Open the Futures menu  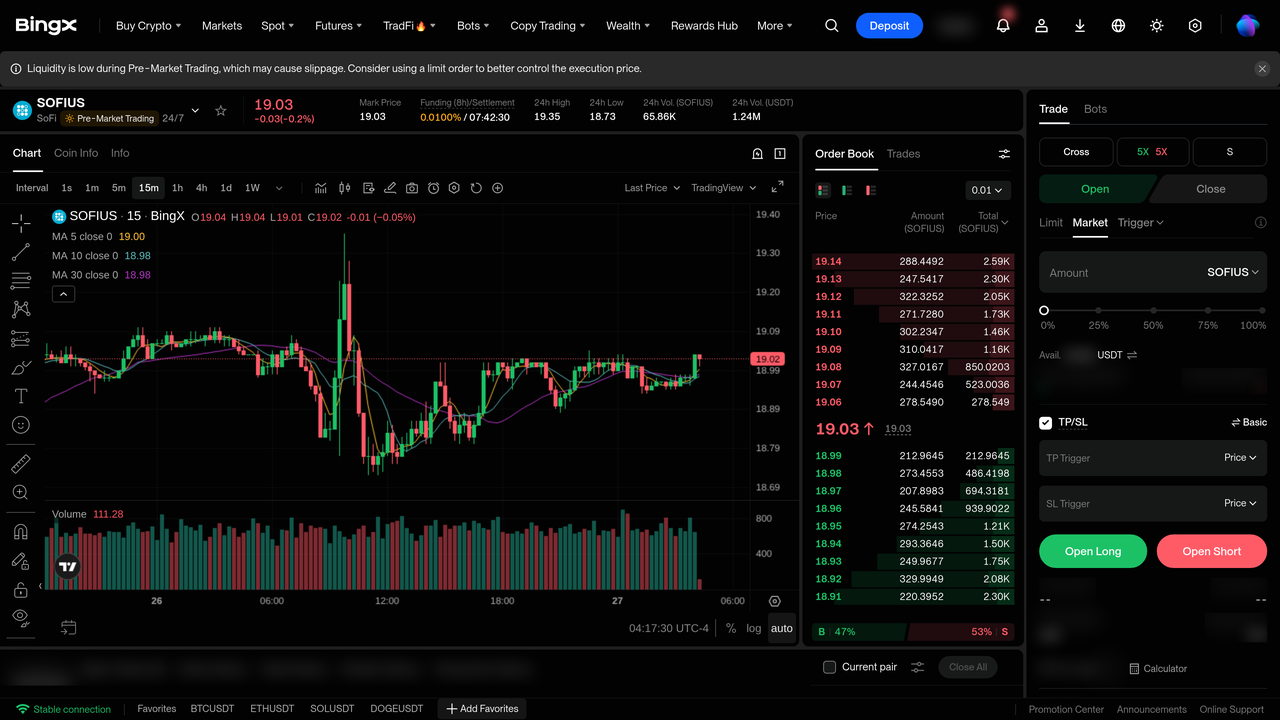(339, 26)
